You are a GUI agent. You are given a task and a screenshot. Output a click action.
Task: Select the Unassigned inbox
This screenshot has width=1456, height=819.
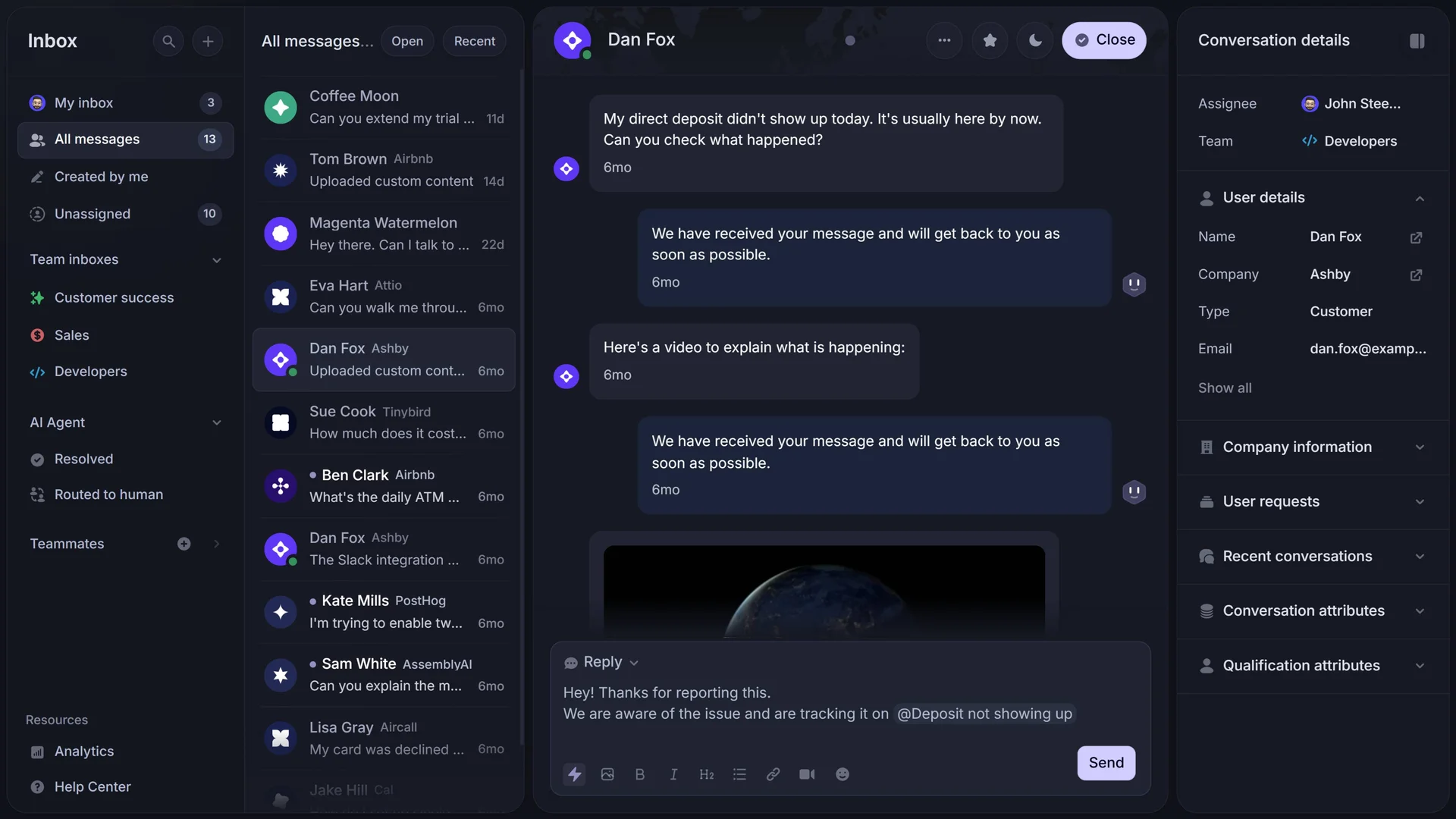coord(93,214)
